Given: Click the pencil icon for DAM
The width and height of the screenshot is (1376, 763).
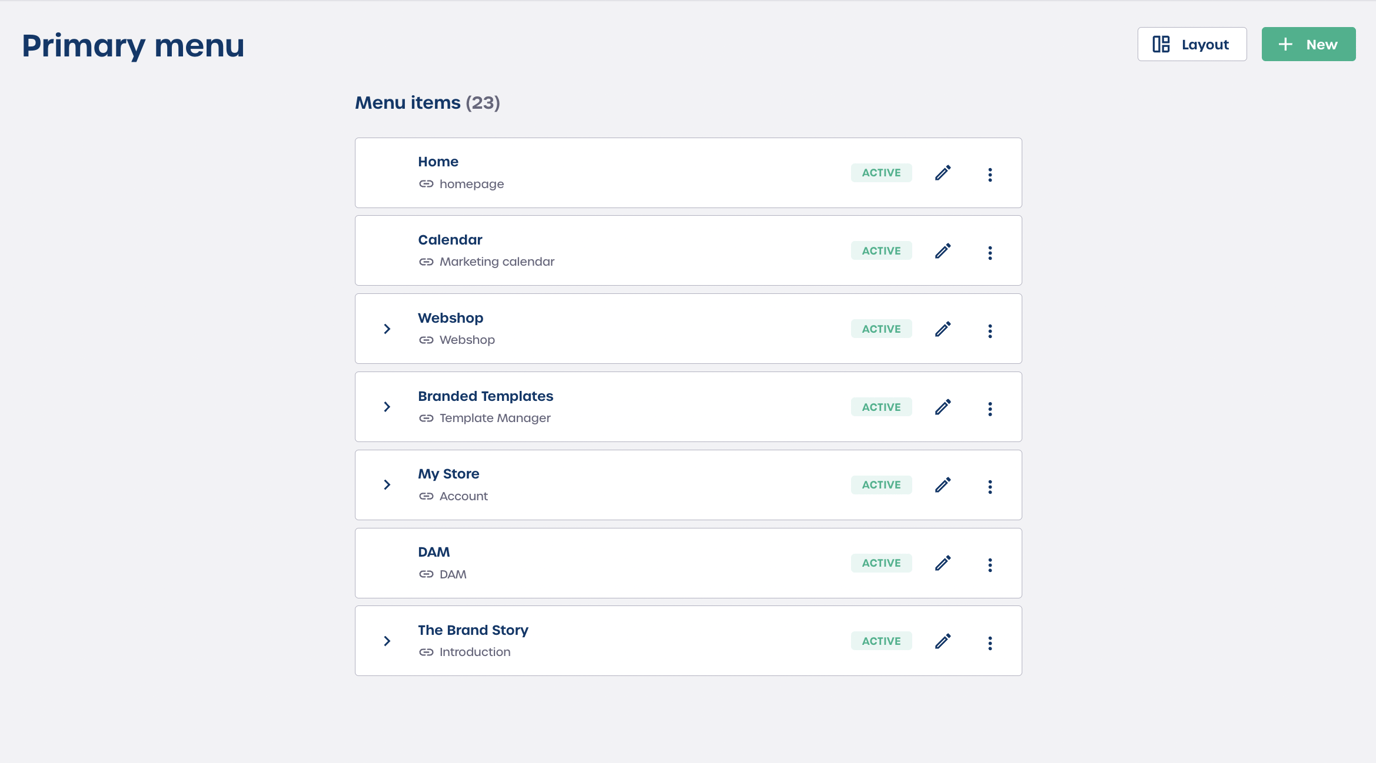Looking at the screenshot, I should (x=943, y=563).
